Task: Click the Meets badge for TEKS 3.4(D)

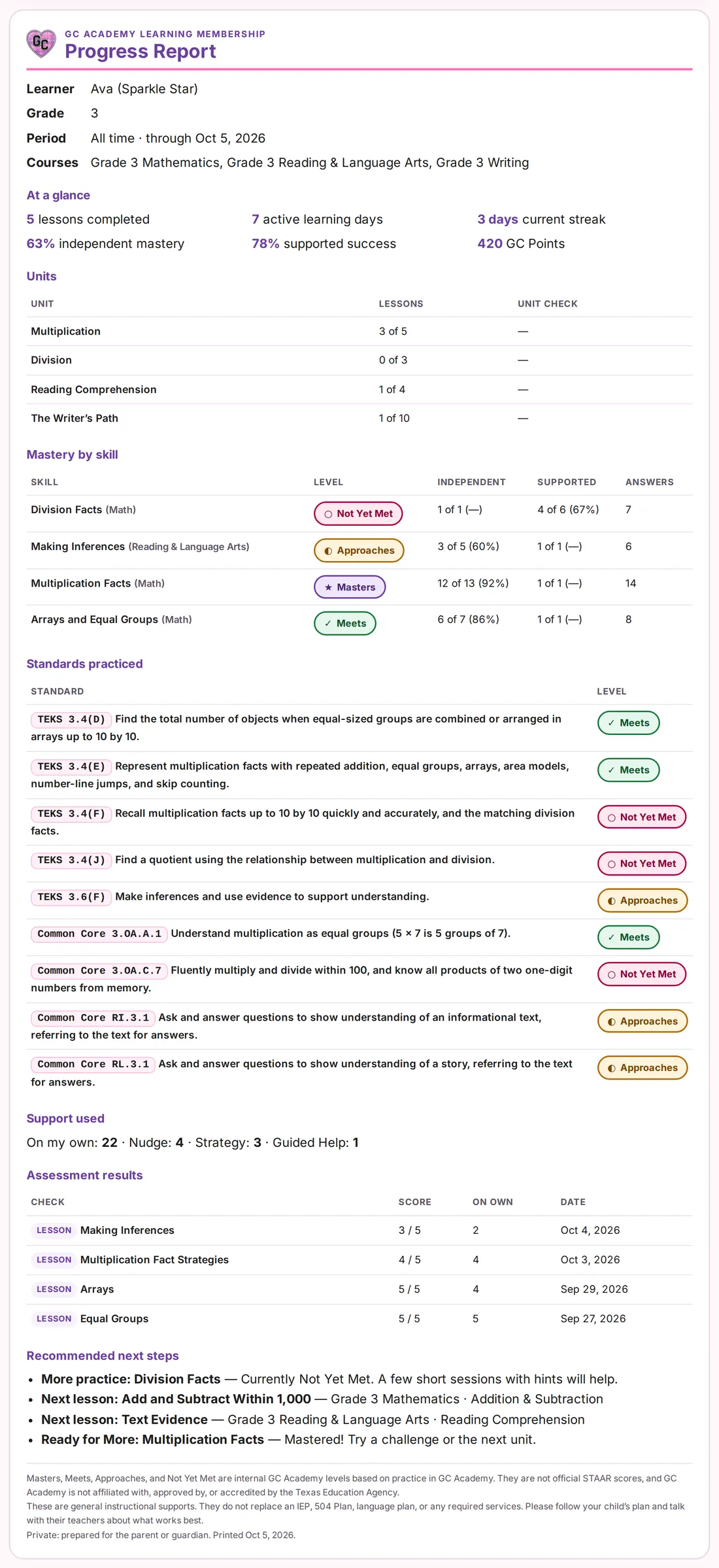Action: click(x=628, y=723)
